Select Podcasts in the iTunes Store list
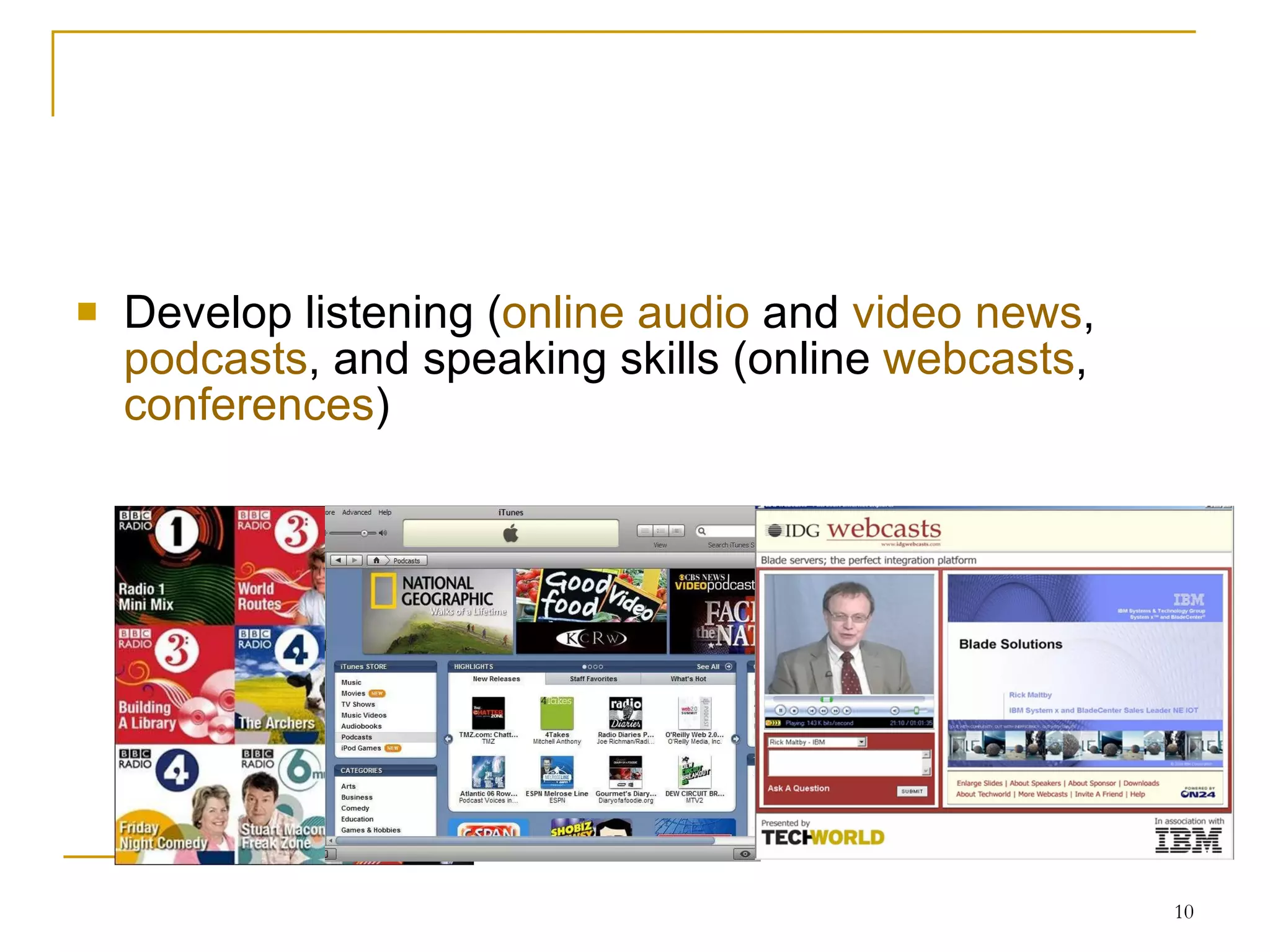This screenshot has width=1270, height=952. tap(385, 738)
